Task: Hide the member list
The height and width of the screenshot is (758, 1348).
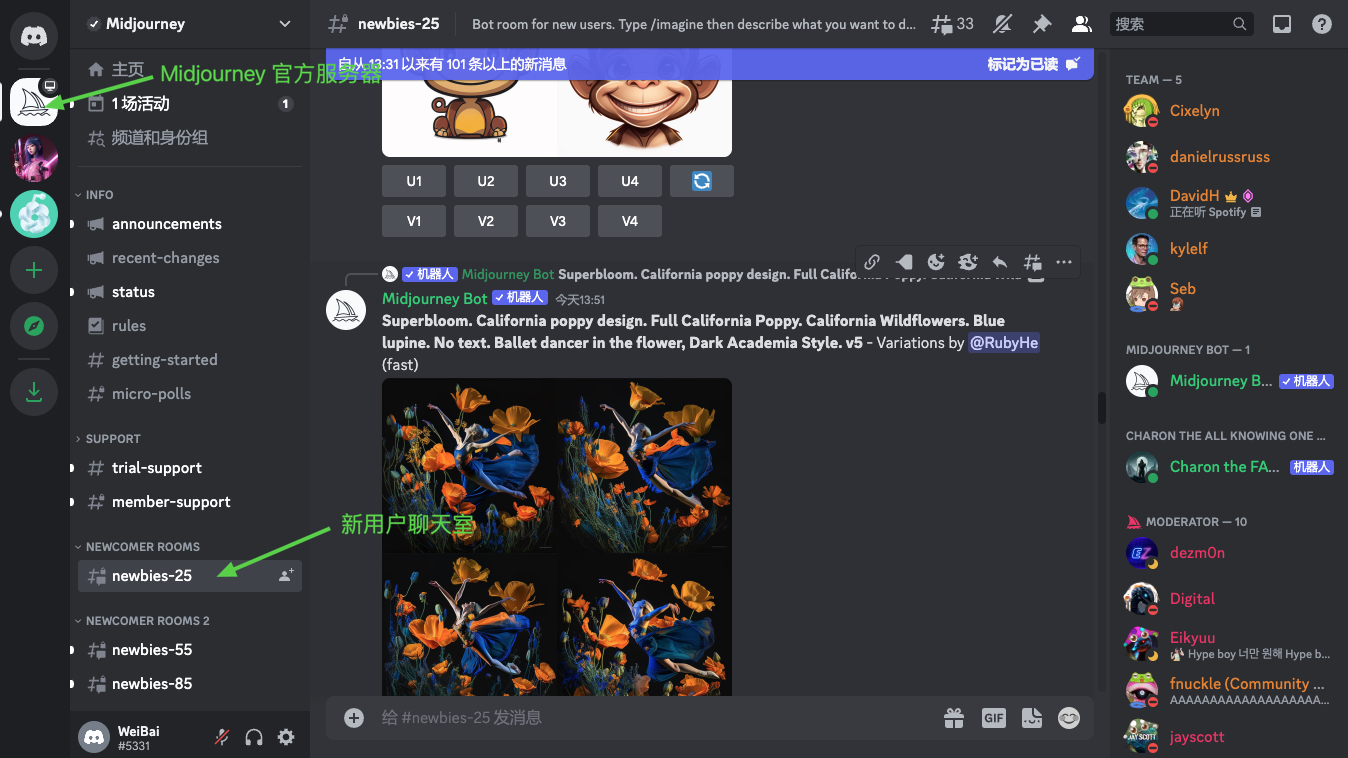Action: (x=1081, y=24)
